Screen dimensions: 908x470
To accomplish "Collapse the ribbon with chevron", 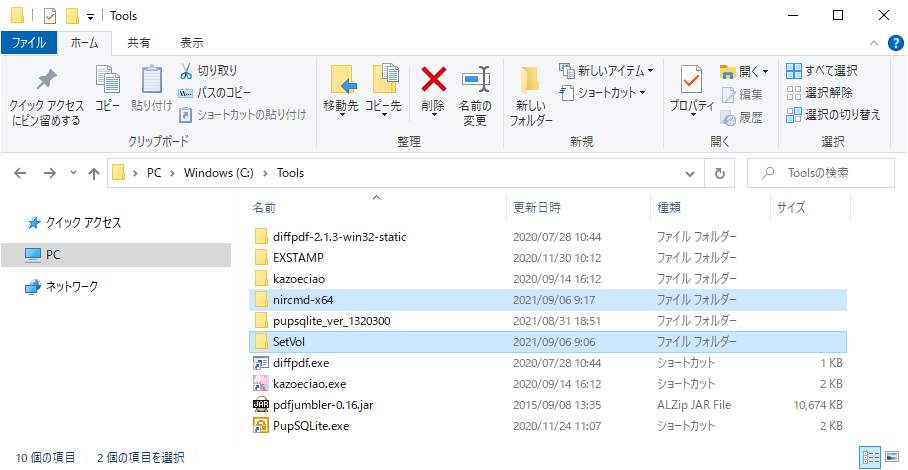I will tap(874, 43).
